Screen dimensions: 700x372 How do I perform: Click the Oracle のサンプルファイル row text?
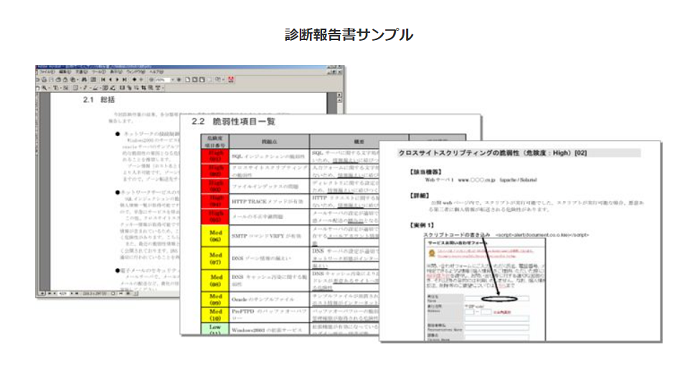[263, 299]
